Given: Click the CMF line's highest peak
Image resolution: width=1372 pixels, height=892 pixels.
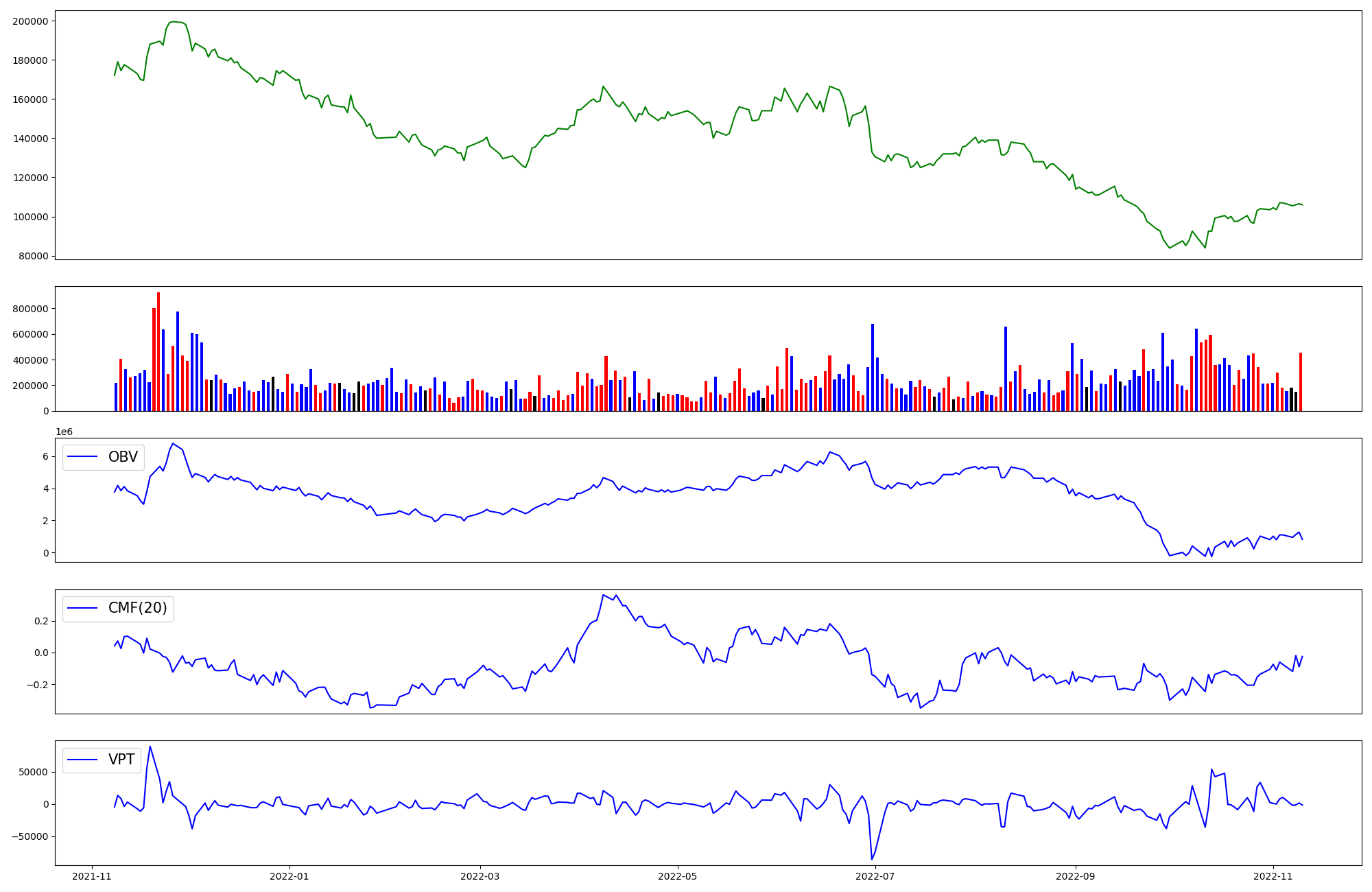Looking at the screenshot, I should tap(603, 595).
